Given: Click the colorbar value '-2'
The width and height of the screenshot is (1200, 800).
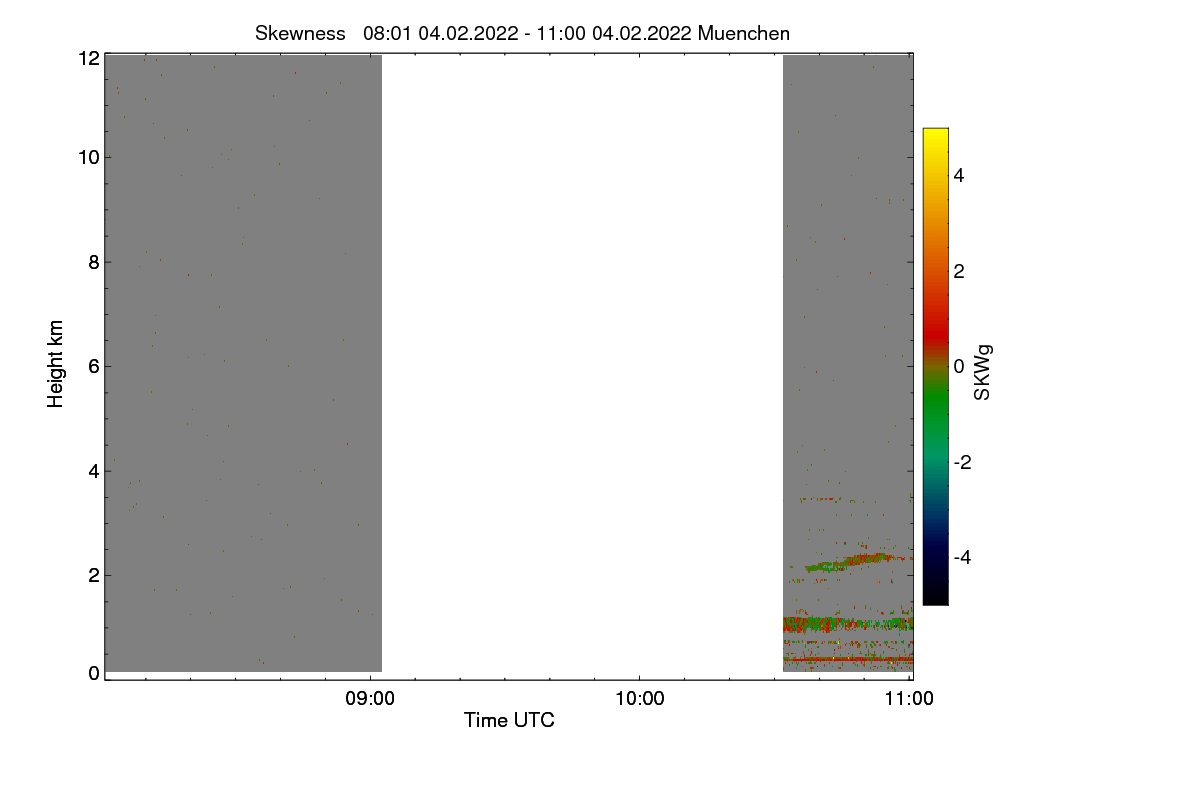Looking at the screenshot, I should [x=964, y=462].
